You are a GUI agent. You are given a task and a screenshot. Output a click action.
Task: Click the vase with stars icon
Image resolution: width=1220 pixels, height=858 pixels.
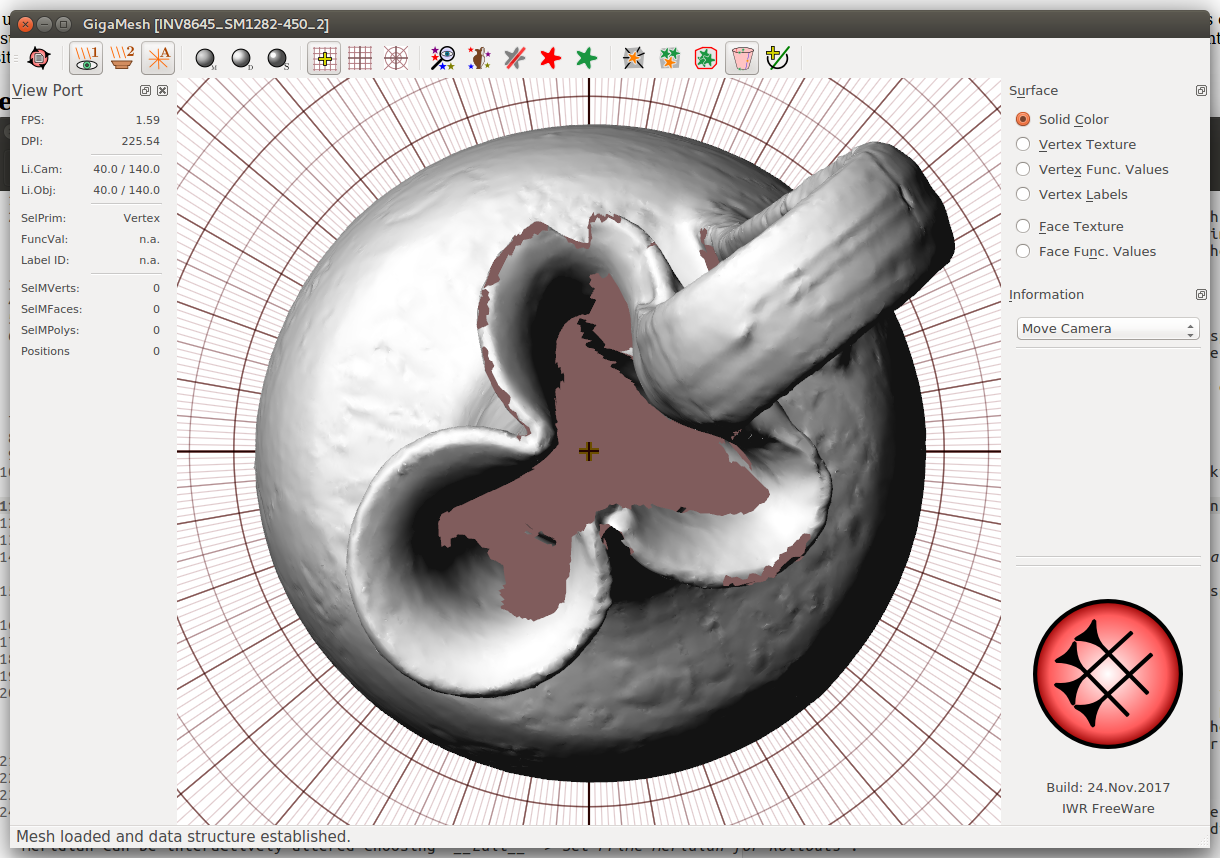(479, 58)
